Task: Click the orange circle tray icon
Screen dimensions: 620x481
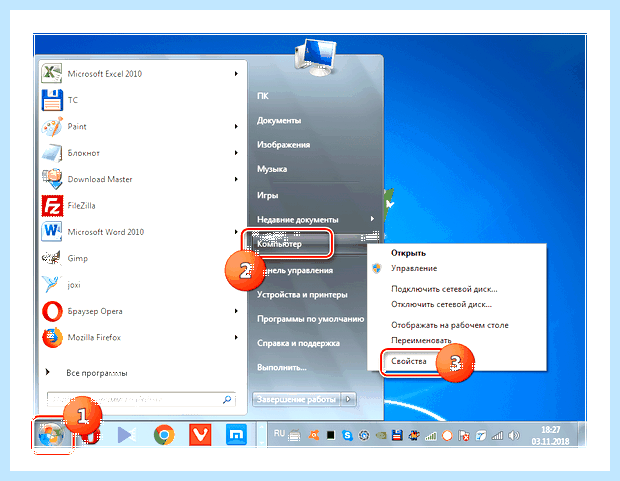Action: [x=447, y=436]
